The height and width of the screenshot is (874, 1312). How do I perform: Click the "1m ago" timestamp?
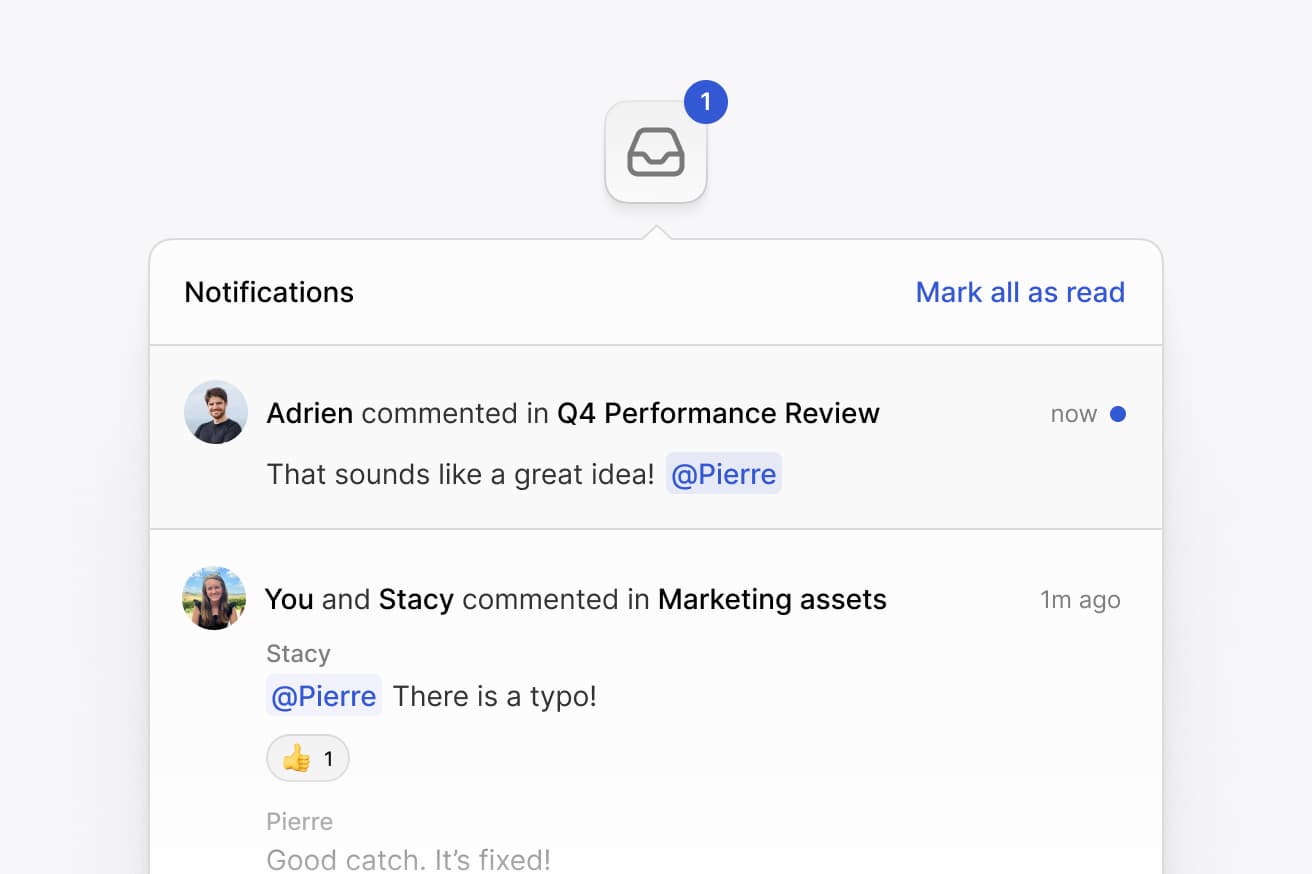tap(1080, 600)
